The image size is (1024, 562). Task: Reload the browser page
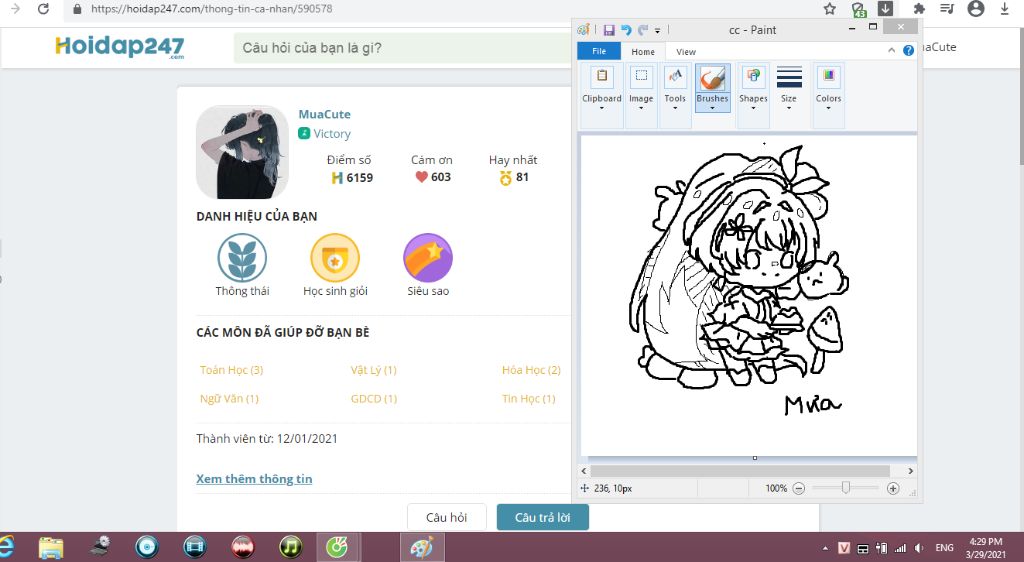click(x=43, y=9)
